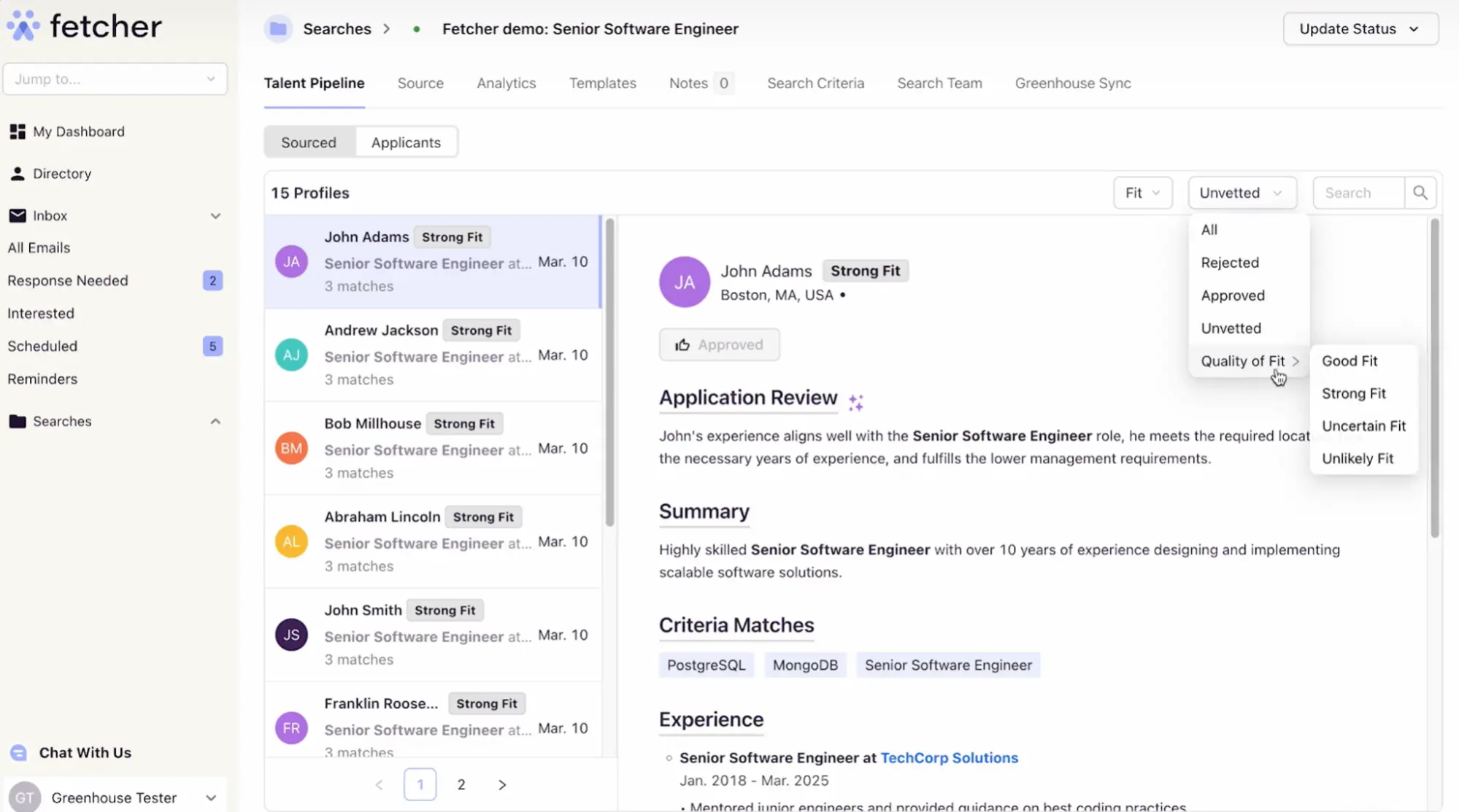The width and height of the screenshot is (1459, 812).
Task: Click the Approved status button
Action: pos(719,344)
